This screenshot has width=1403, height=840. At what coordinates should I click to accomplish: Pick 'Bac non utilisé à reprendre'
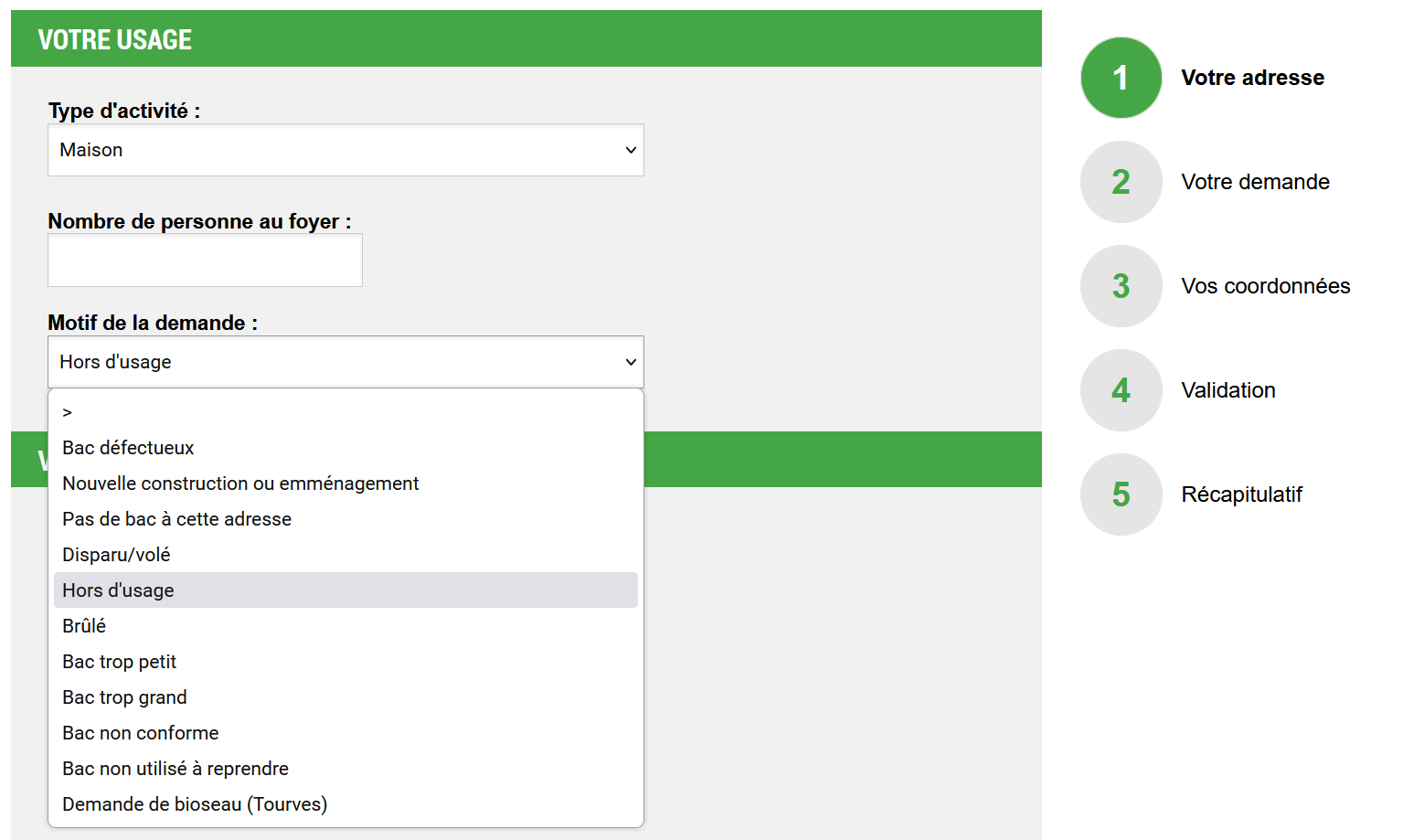pos(175,769)
